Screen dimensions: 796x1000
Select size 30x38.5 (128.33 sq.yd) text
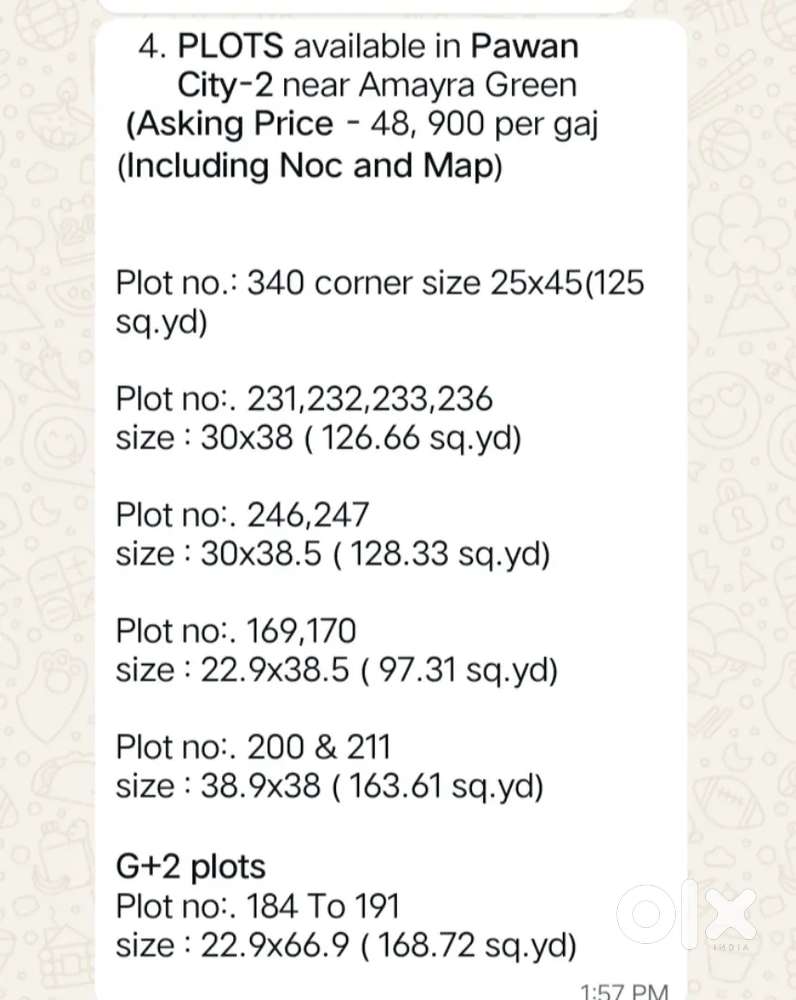(x=333, y=554)
